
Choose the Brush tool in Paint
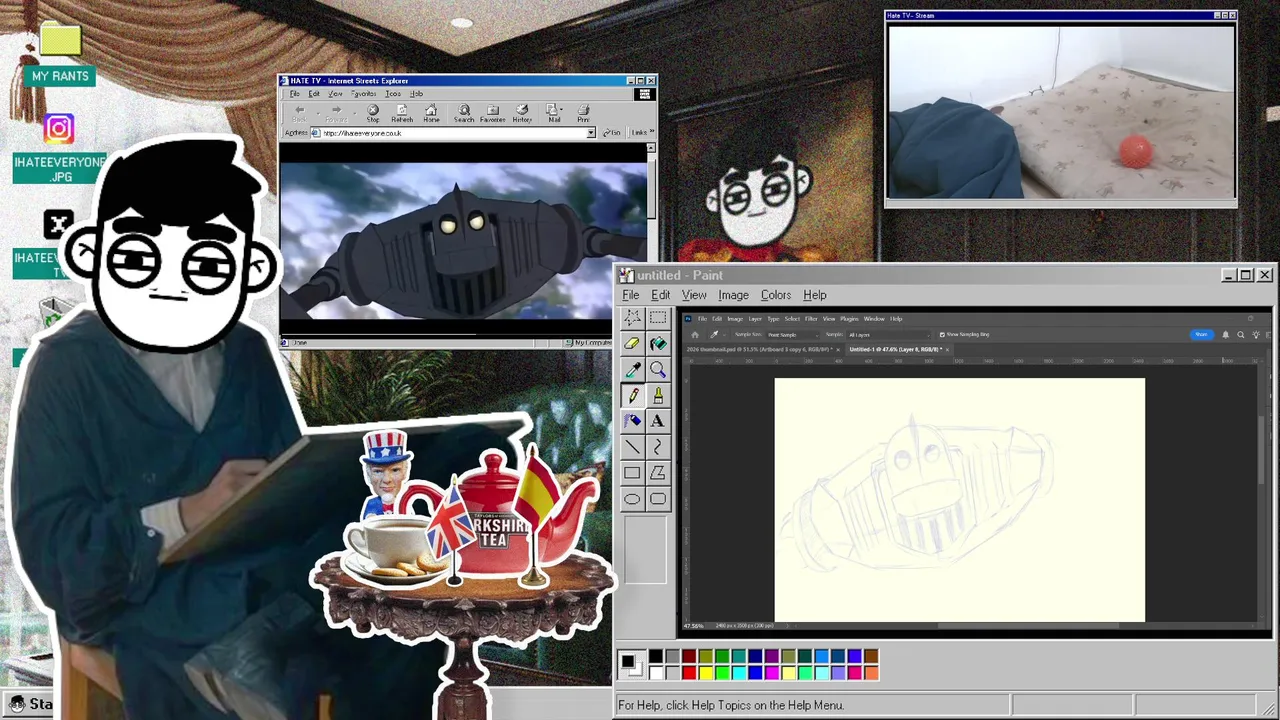point(658,395)
